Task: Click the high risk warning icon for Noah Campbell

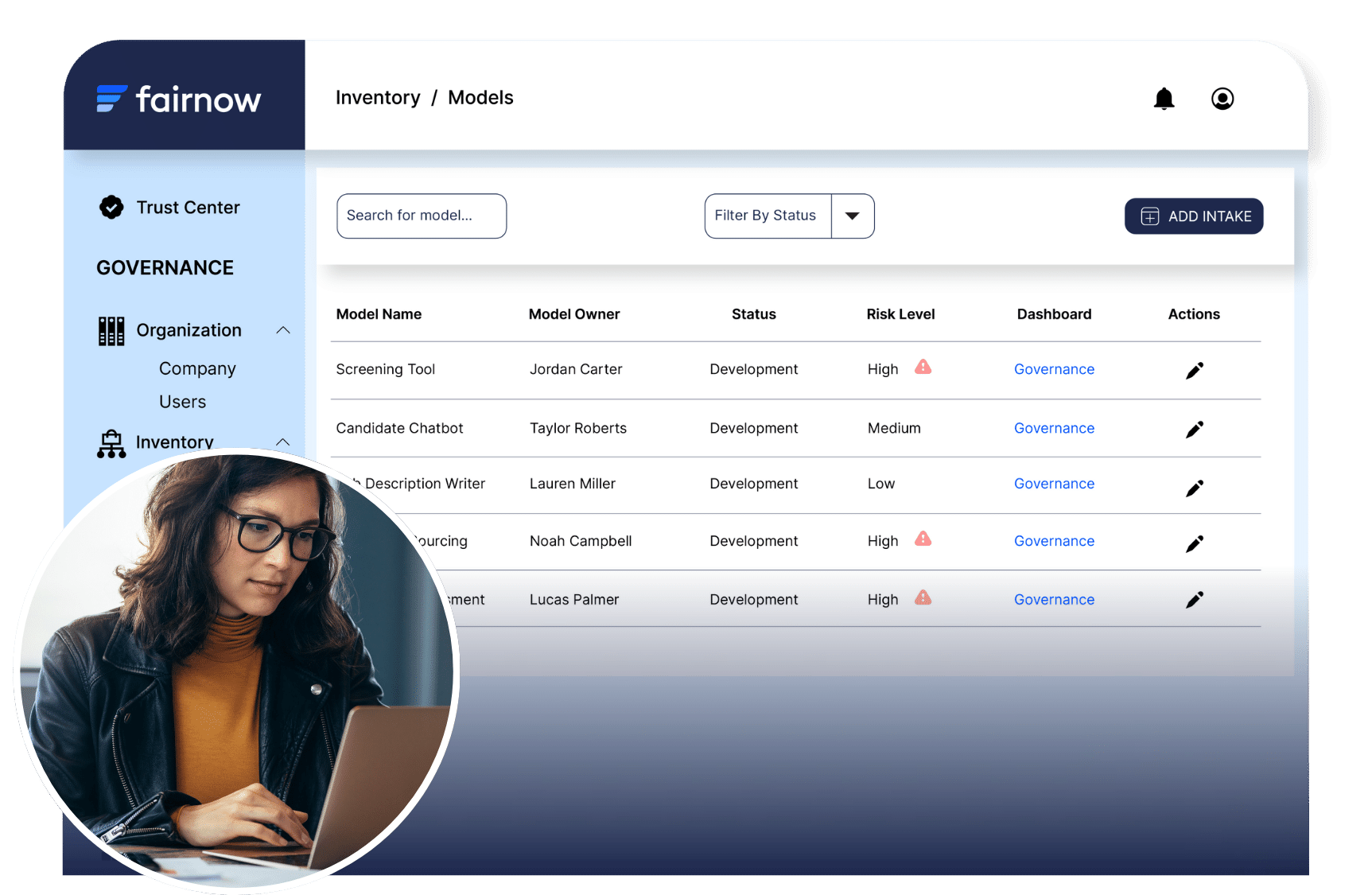Action: [923, 539]
